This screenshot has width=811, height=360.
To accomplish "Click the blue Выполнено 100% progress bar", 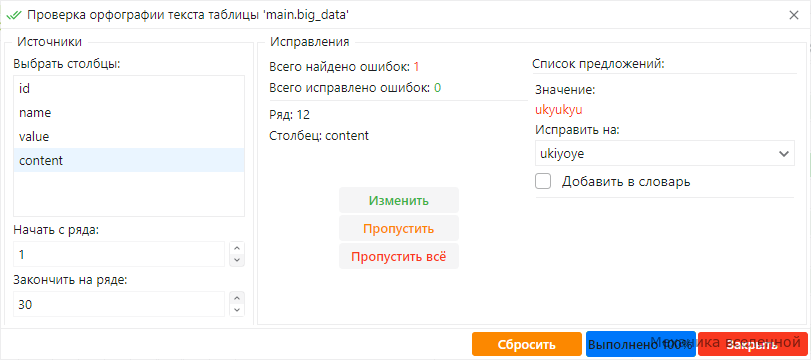I will 640,344.
